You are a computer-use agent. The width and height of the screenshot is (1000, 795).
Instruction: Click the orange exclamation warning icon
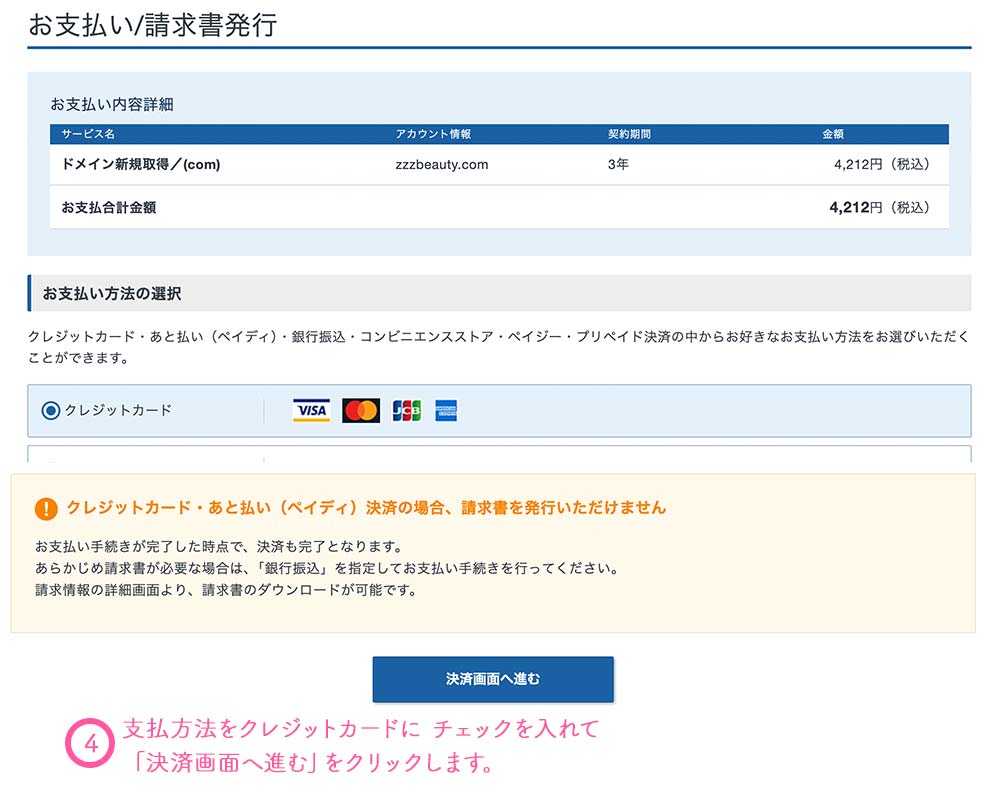pyautogui.click(x=46, y=508)
